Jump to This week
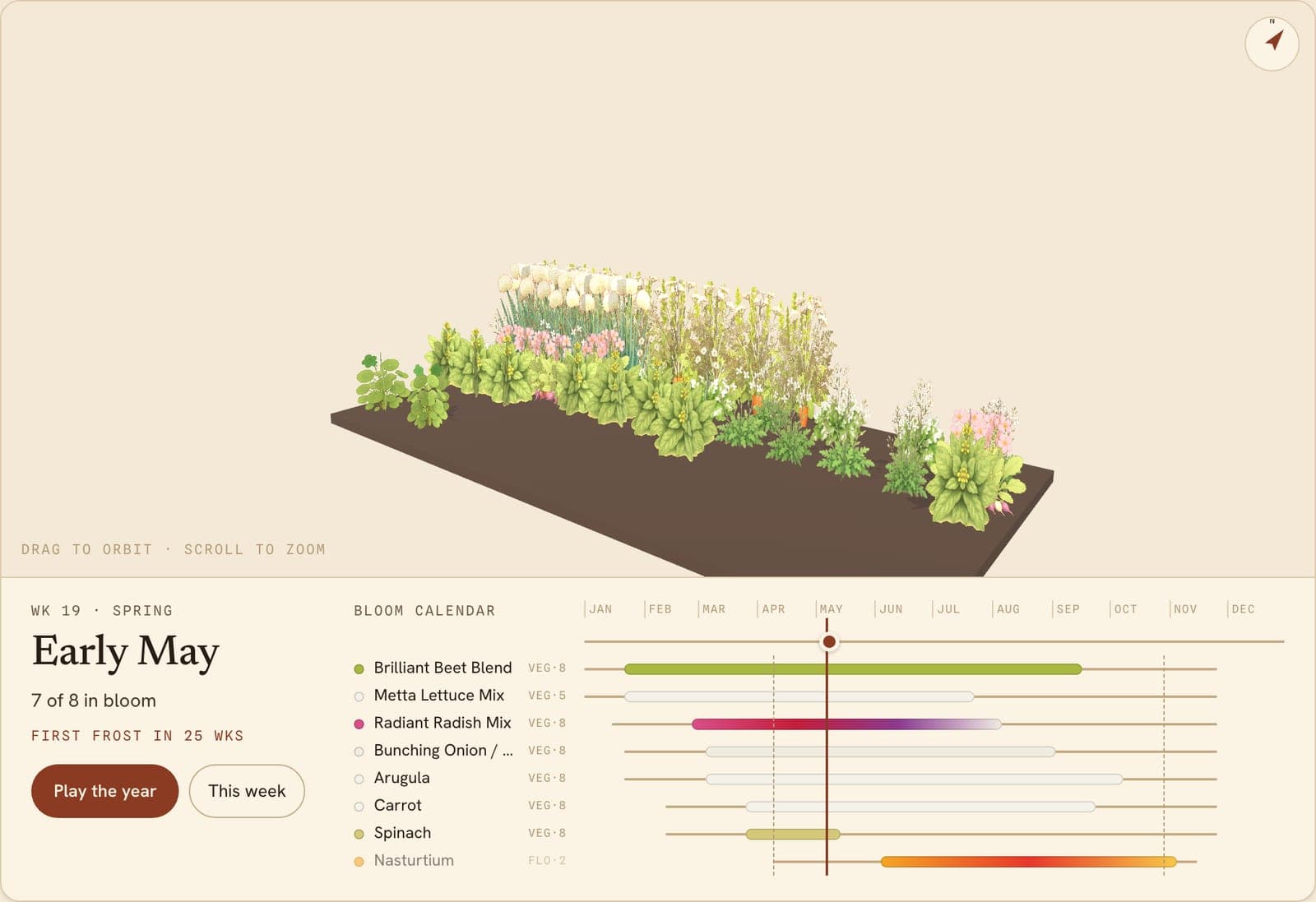This screenshot has height=902, width=1316. coord(247,791)
